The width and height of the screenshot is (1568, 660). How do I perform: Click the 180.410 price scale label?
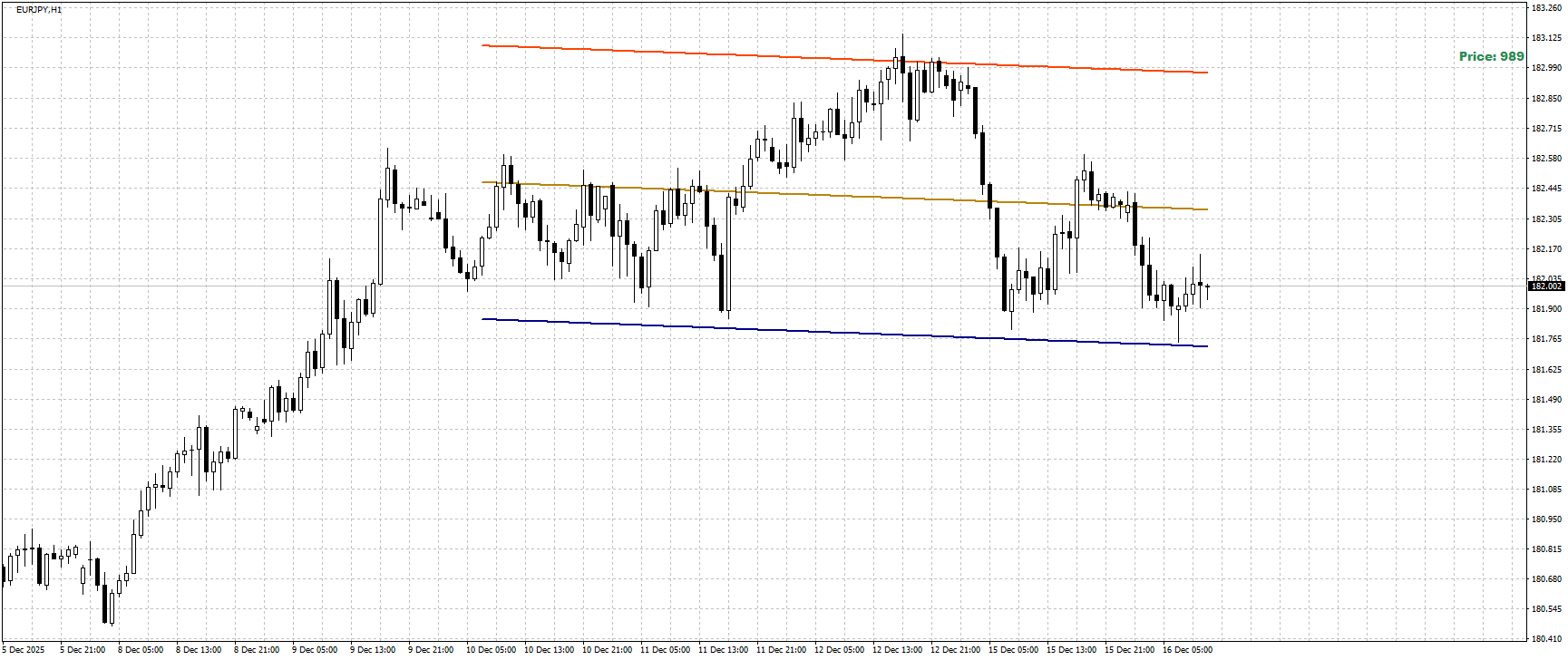1546,639
